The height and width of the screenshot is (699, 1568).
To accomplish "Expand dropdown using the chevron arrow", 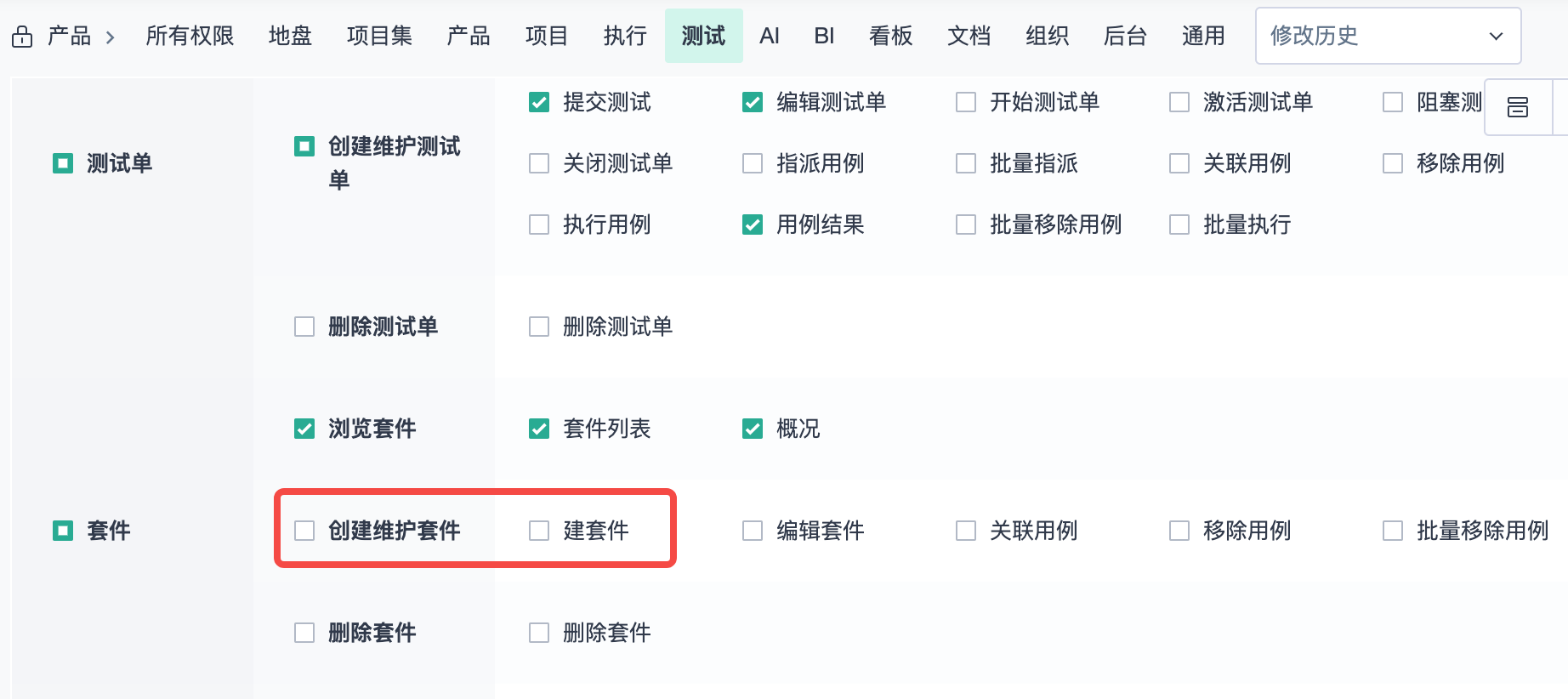I will pos(1496,37).
